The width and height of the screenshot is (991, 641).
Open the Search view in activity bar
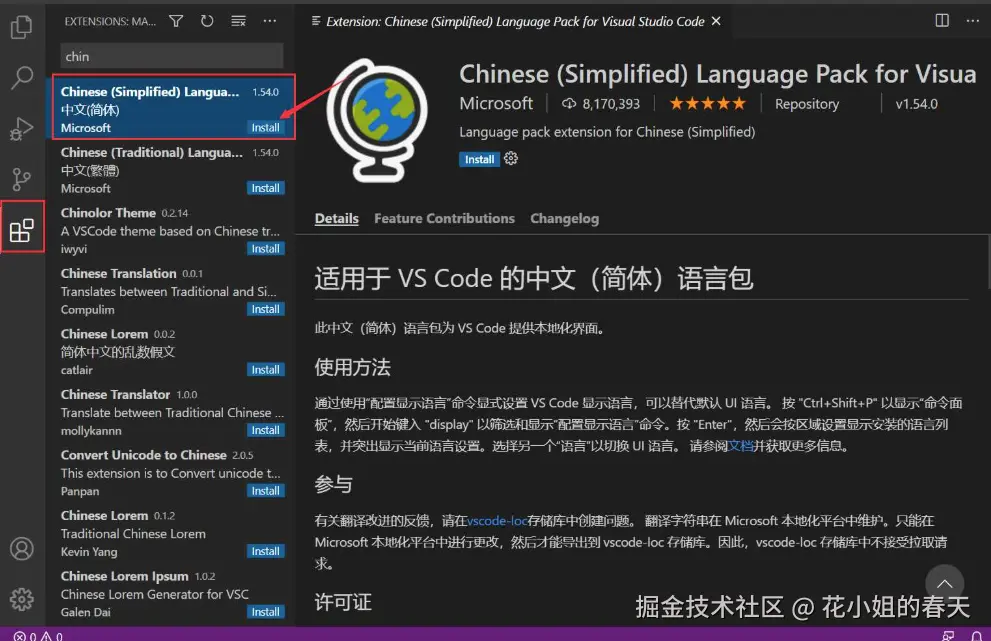(x=21, y=78)
